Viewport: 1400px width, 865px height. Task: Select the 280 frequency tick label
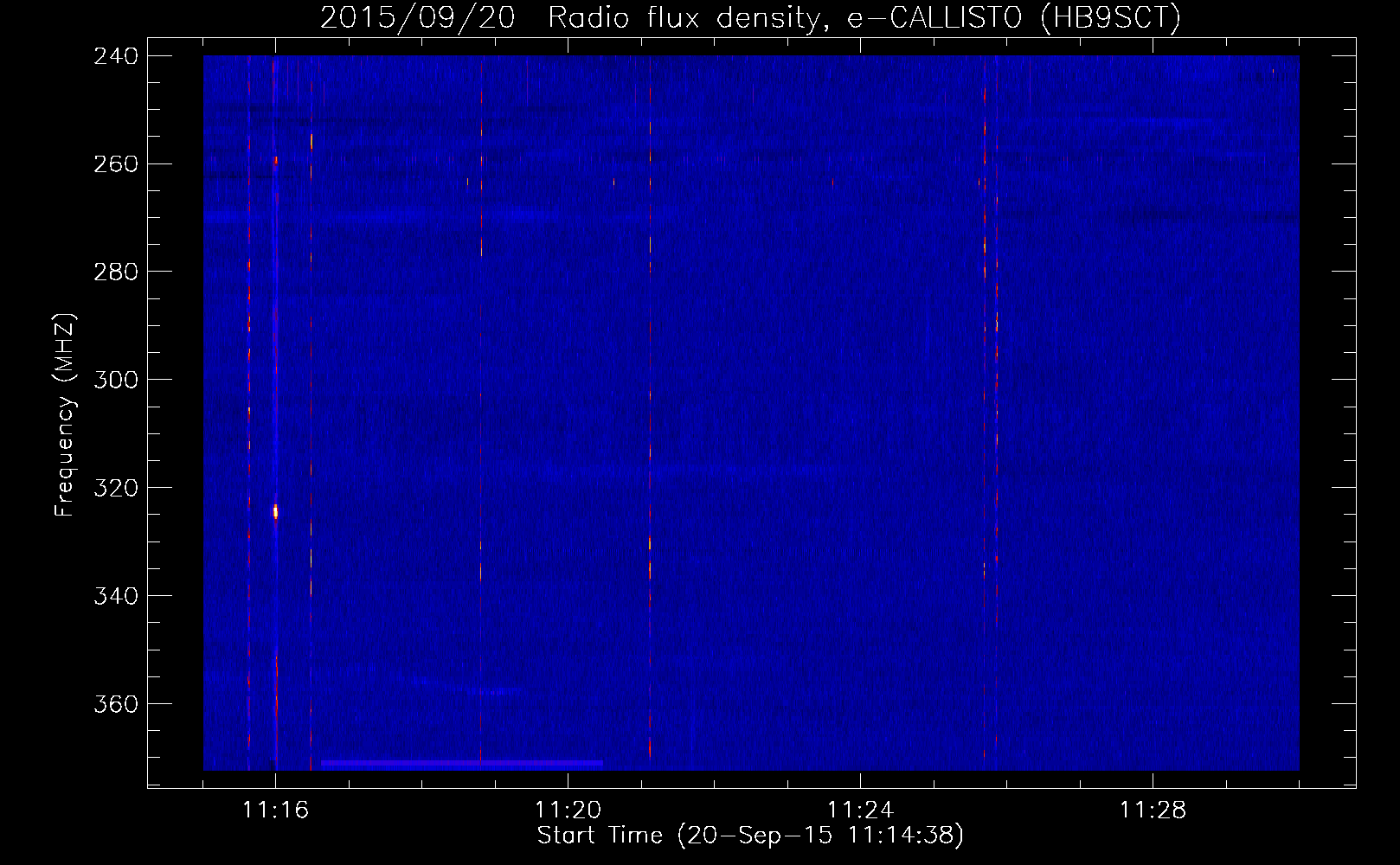tap(116, 272)
